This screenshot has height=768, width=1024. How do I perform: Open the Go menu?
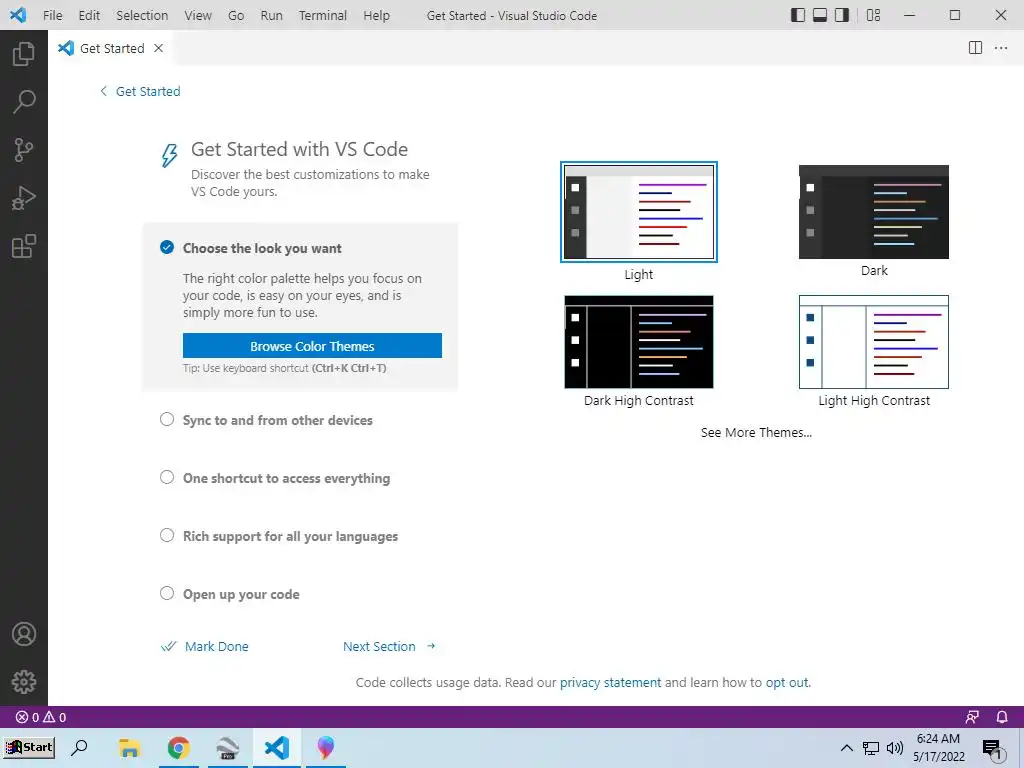tap(236, 15)
